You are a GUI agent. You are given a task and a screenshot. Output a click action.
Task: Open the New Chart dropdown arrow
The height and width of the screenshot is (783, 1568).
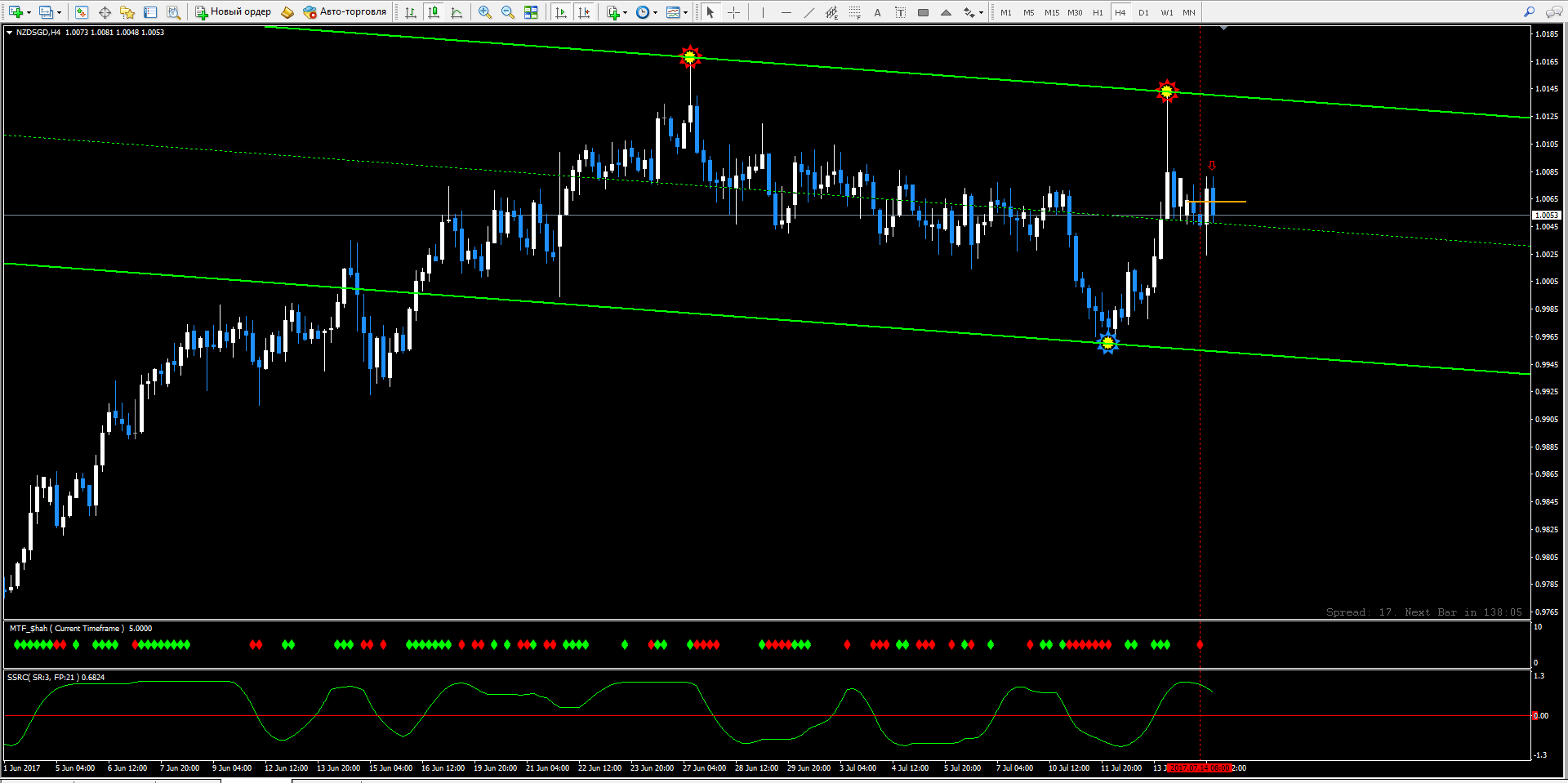[29, 12]
